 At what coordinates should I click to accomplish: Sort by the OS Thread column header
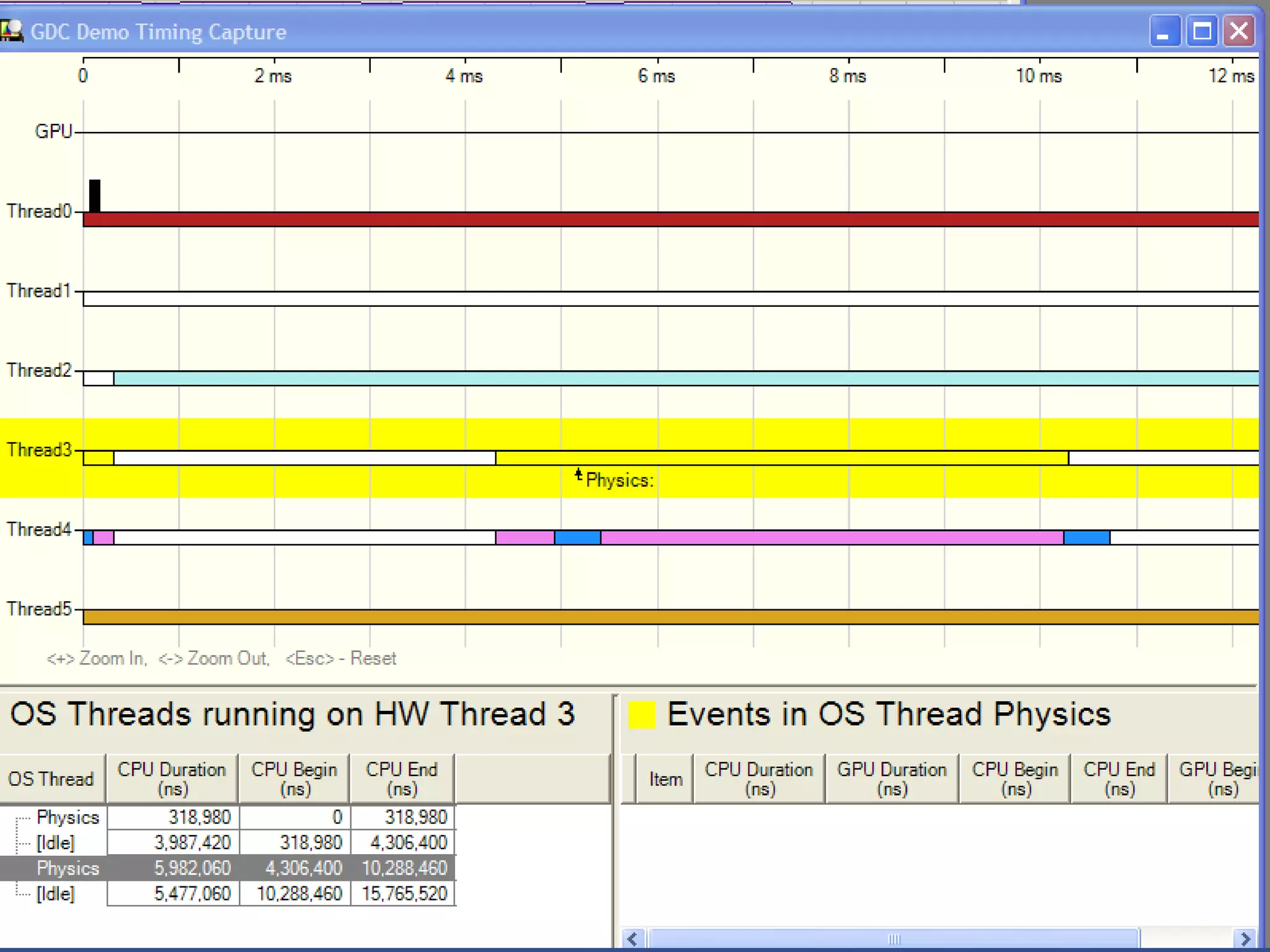52,779
